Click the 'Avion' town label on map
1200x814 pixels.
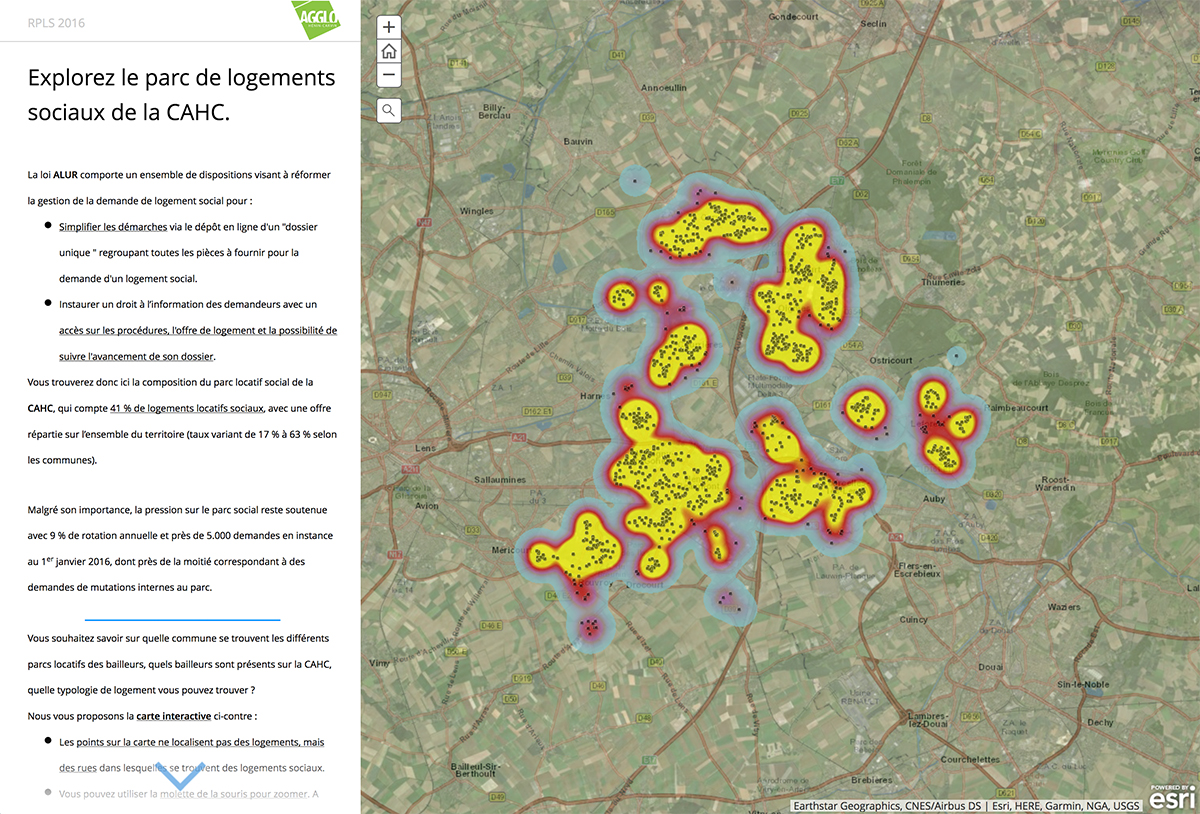(x=426, y=506)
